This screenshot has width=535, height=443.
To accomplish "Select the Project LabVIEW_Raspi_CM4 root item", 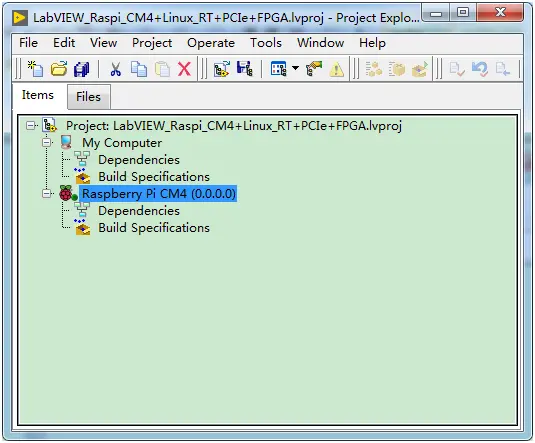I will point(234,126).
